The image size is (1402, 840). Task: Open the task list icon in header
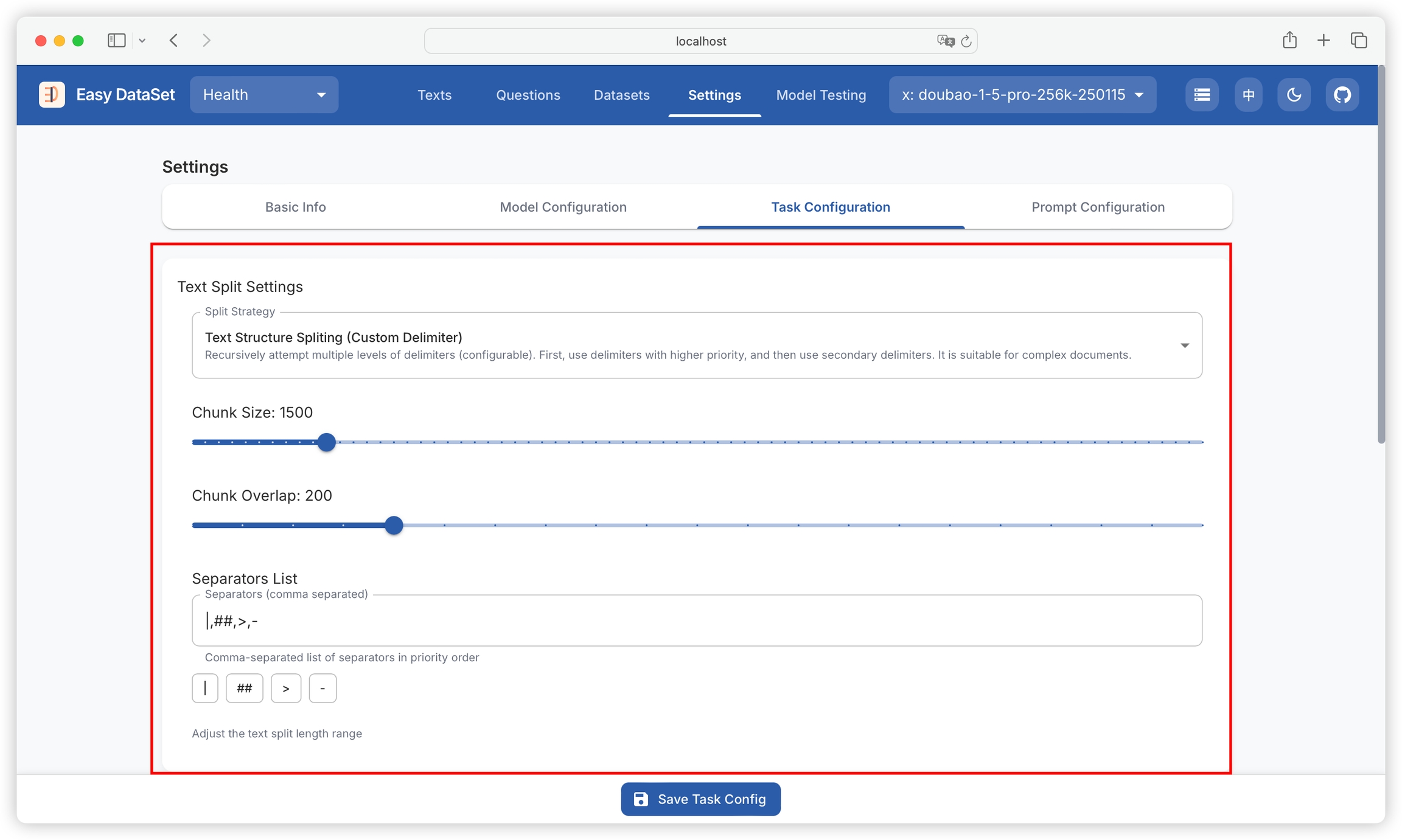click(x=1202, y=95)
